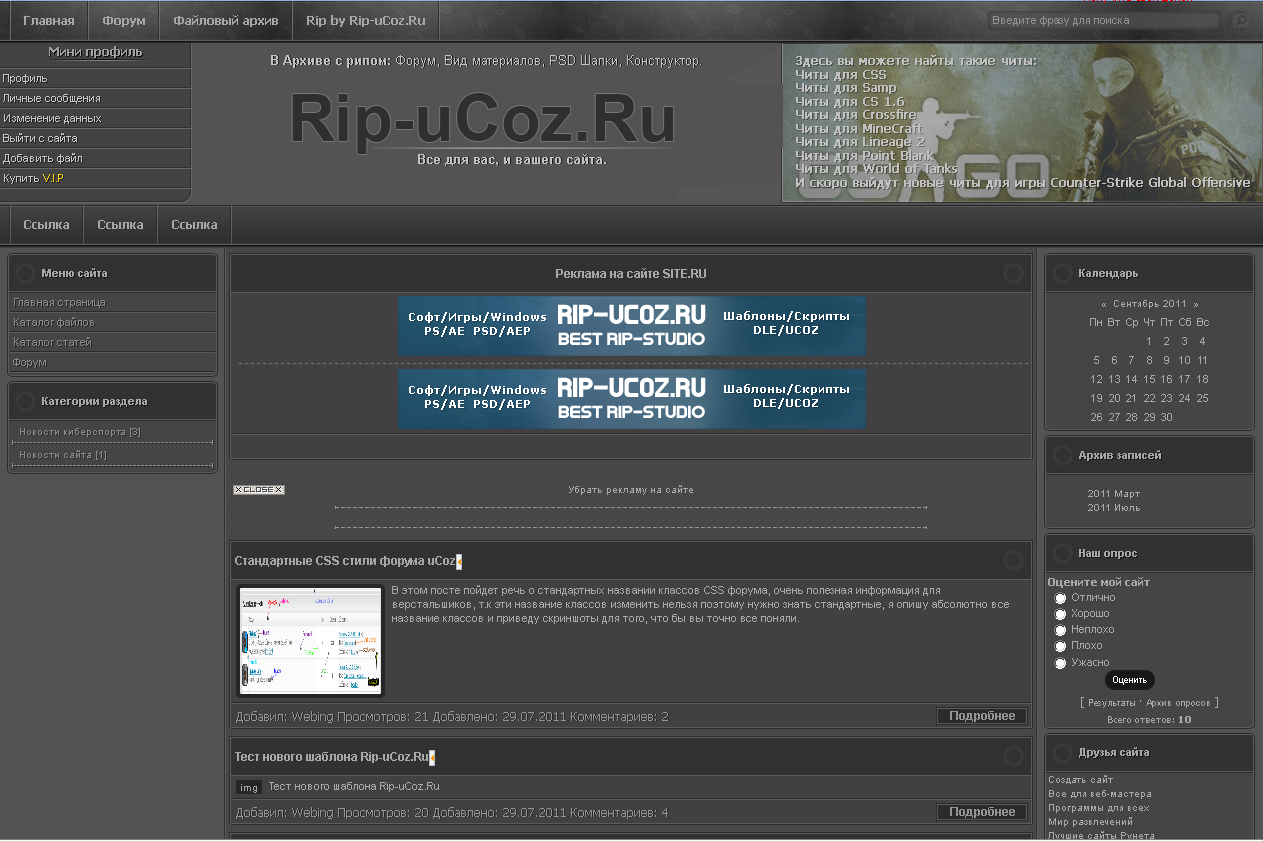Select the 'Отлично' poll option
Viewport: 1263px width, 842px height.
pos(1060,598)
